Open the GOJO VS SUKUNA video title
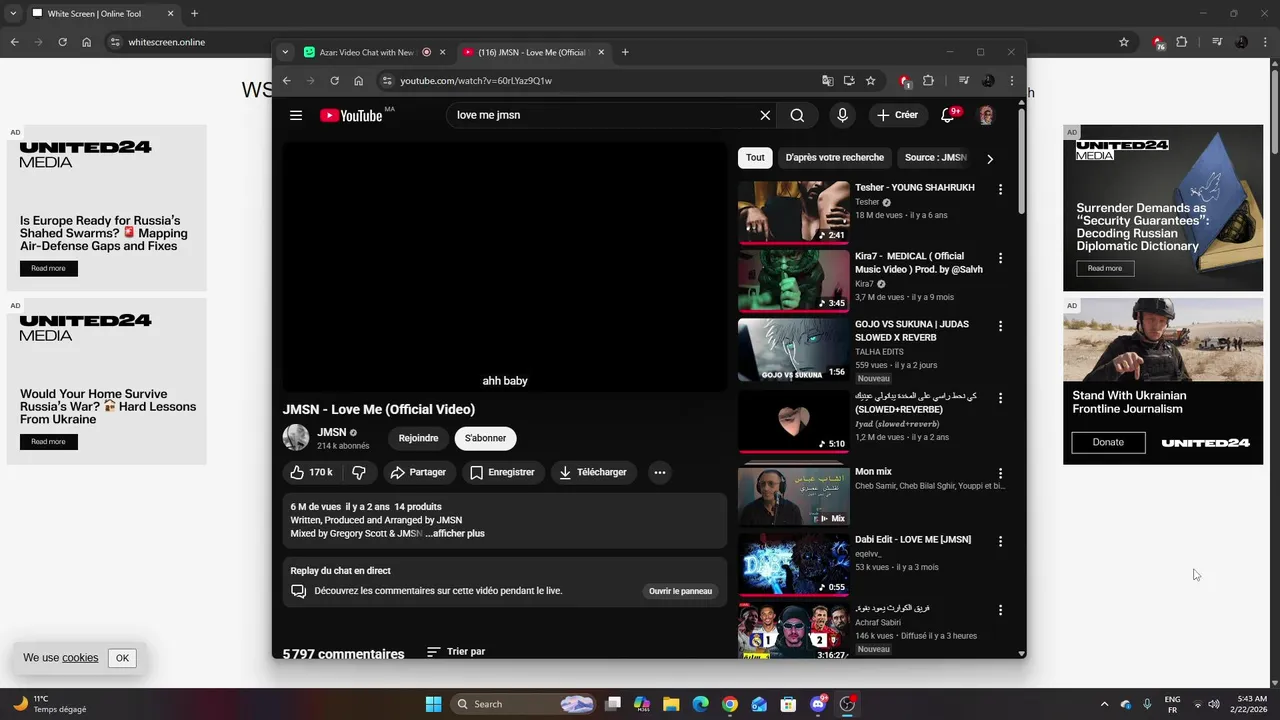 click(912, 331)
